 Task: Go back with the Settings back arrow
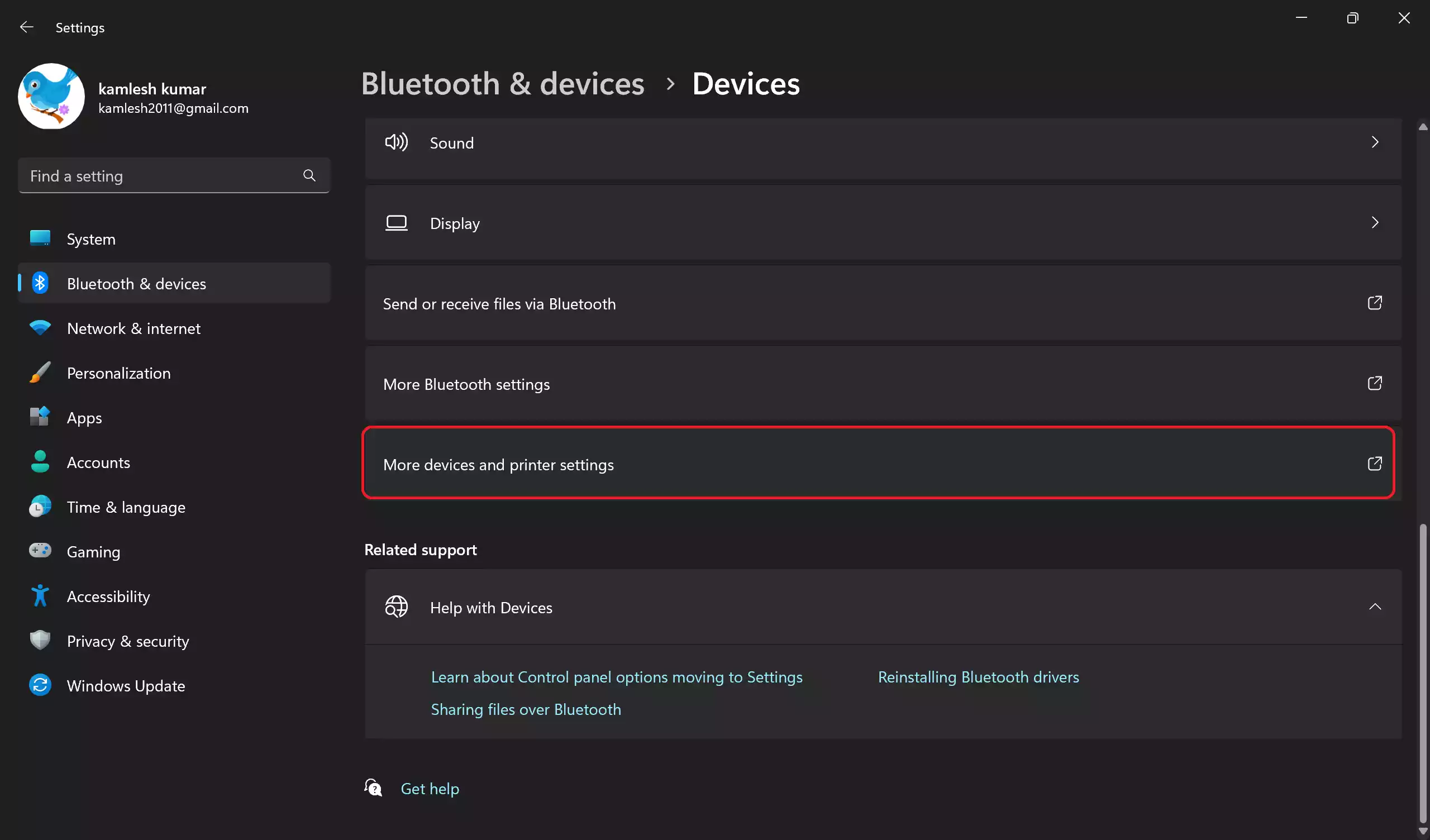pos(26,27)
